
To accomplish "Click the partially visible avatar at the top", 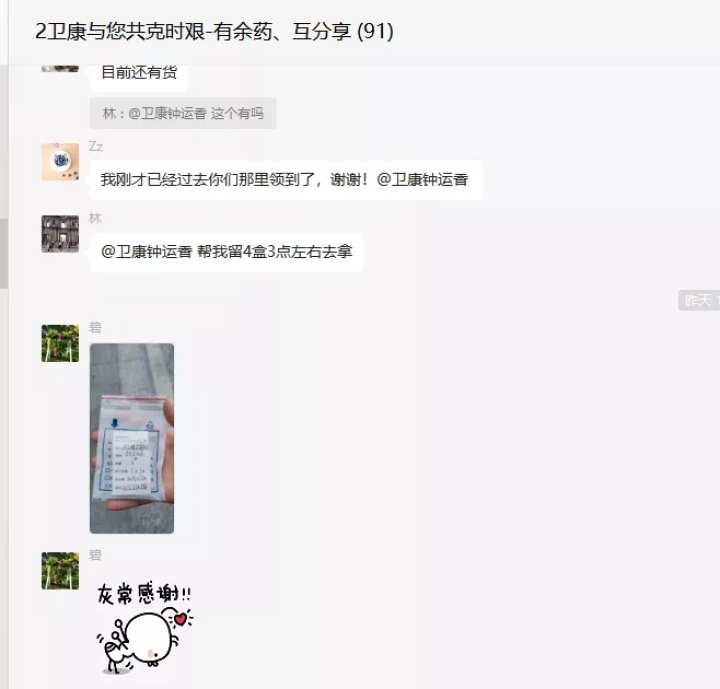I will coord(60,68).
